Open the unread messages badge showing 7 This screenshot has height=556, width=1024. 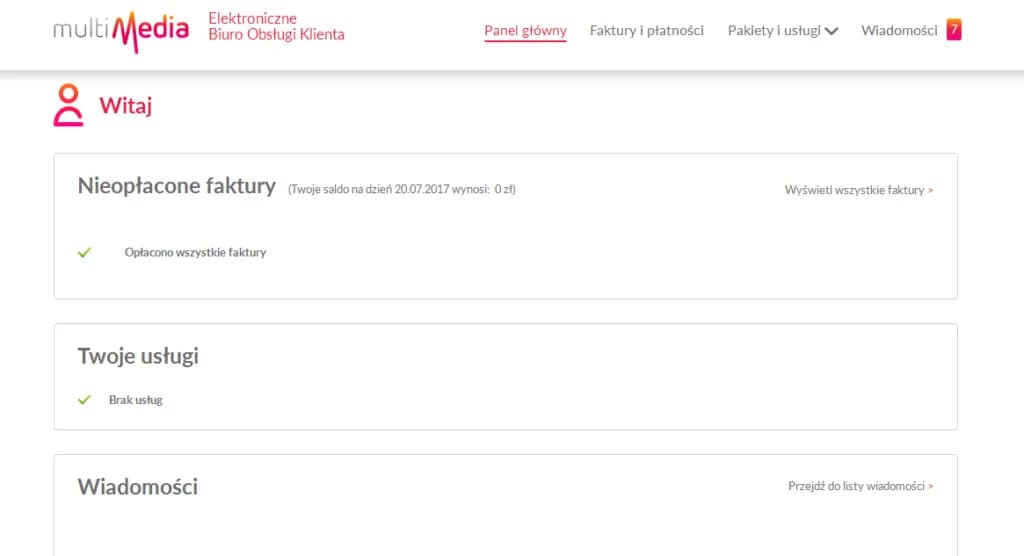[x=954, y=30]
